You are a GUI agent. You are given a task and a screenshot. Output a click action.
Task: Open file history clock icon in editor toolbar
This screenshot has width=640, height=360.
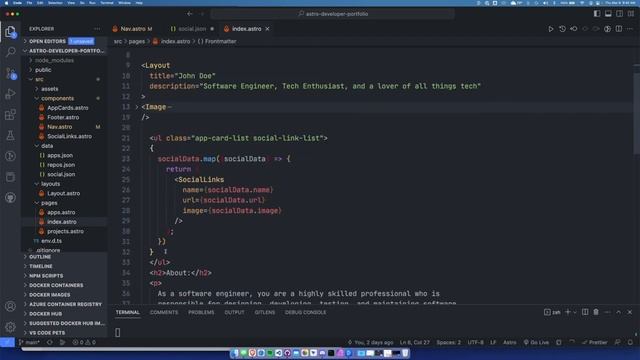pyautogui.click(x=562, y=29)
